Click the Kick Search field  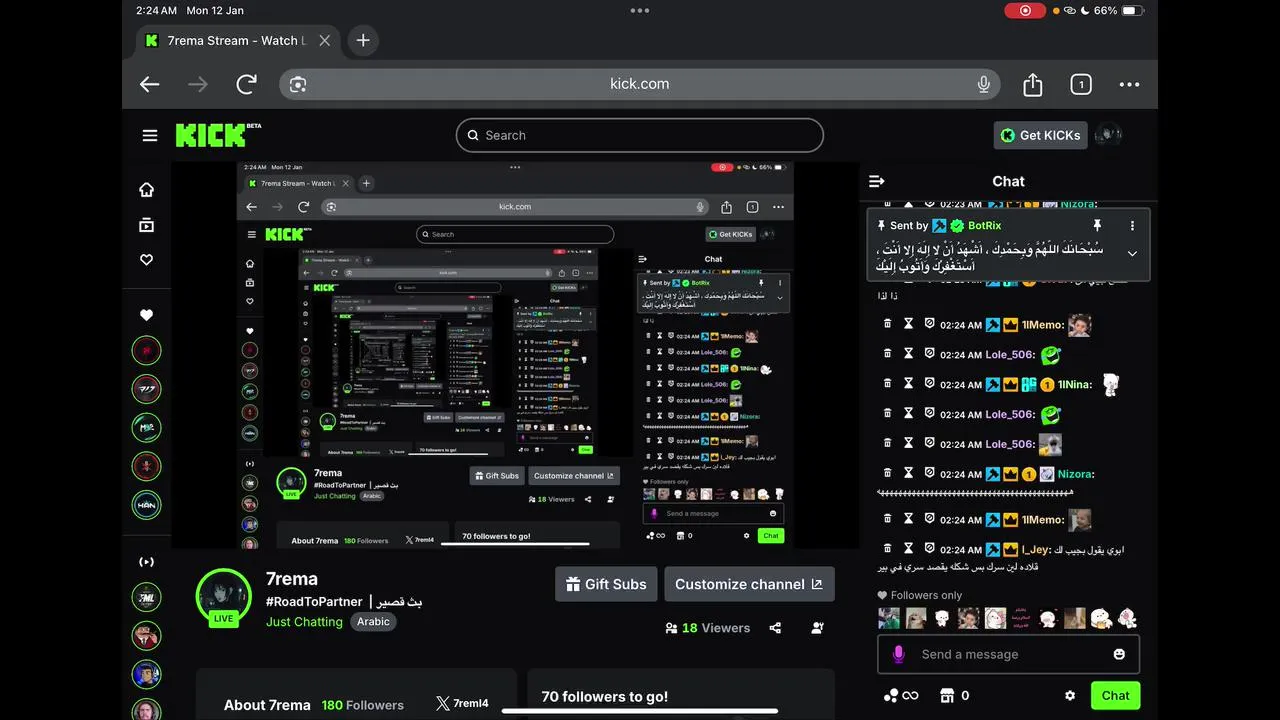(x=640, y=135)
